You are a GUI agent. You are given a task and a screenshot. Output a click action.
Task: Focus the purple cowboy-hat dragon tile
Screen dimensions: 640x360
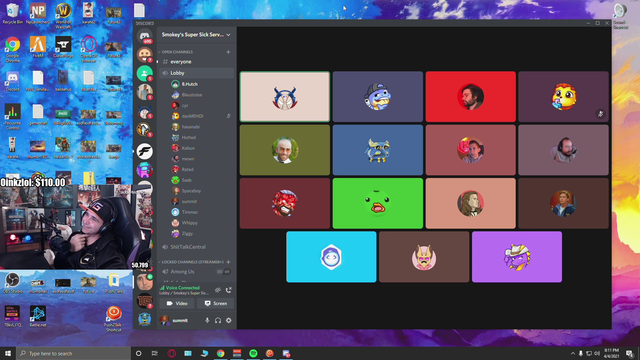(517, 257)
